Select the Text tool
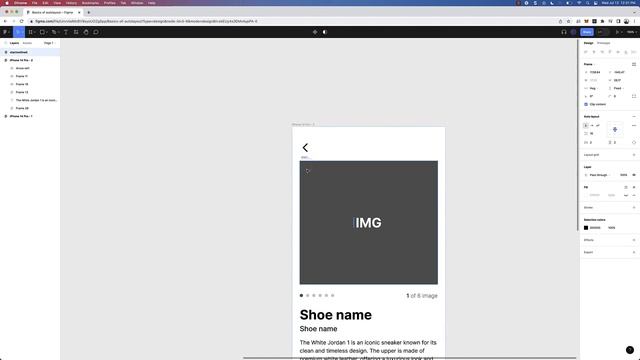The image size is (640, 360). pyautogui.click(x=66, y=32)
